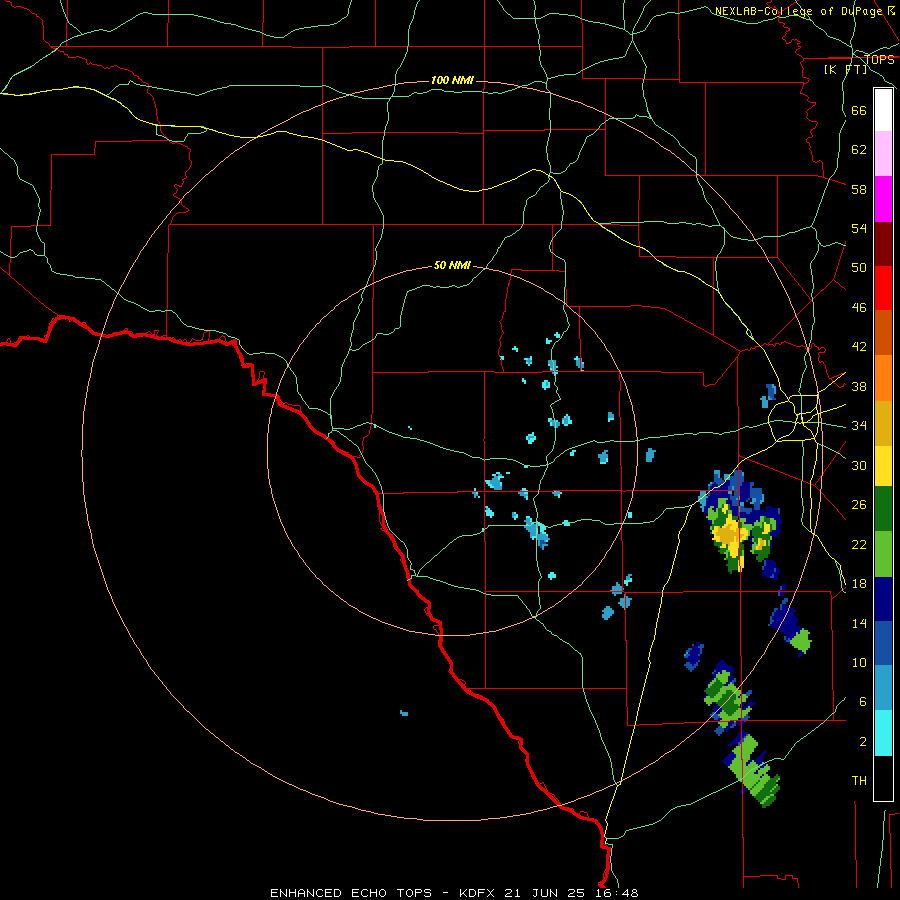900x900 pixels.
Task: Click the cyan 2 kft legend swatch
Action: 883,734
